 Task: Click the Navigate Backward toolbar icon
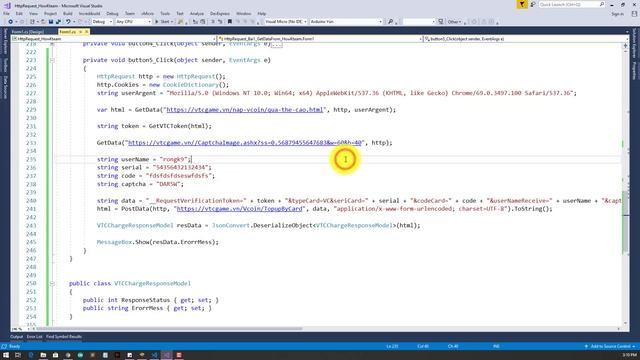tap(10, 22)
